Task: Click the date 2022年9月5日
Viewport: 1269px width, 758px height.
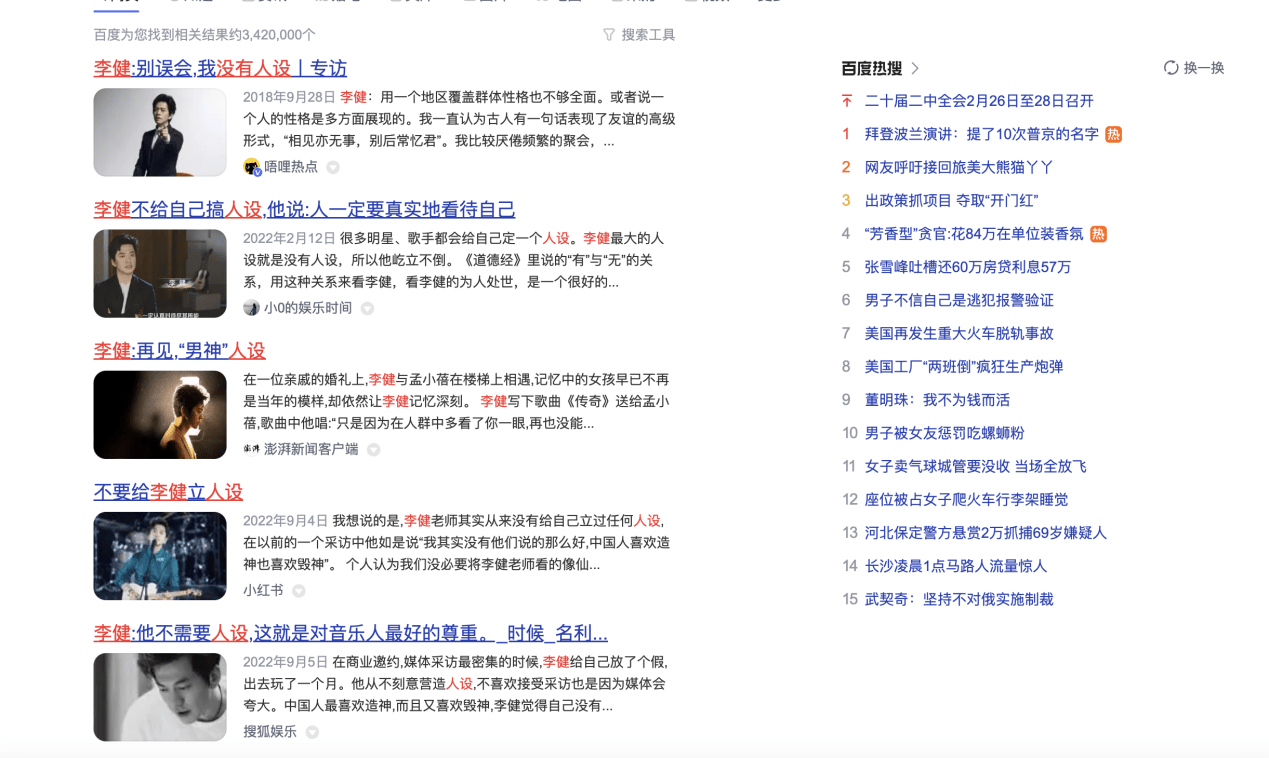Action: tap(285, 662)
